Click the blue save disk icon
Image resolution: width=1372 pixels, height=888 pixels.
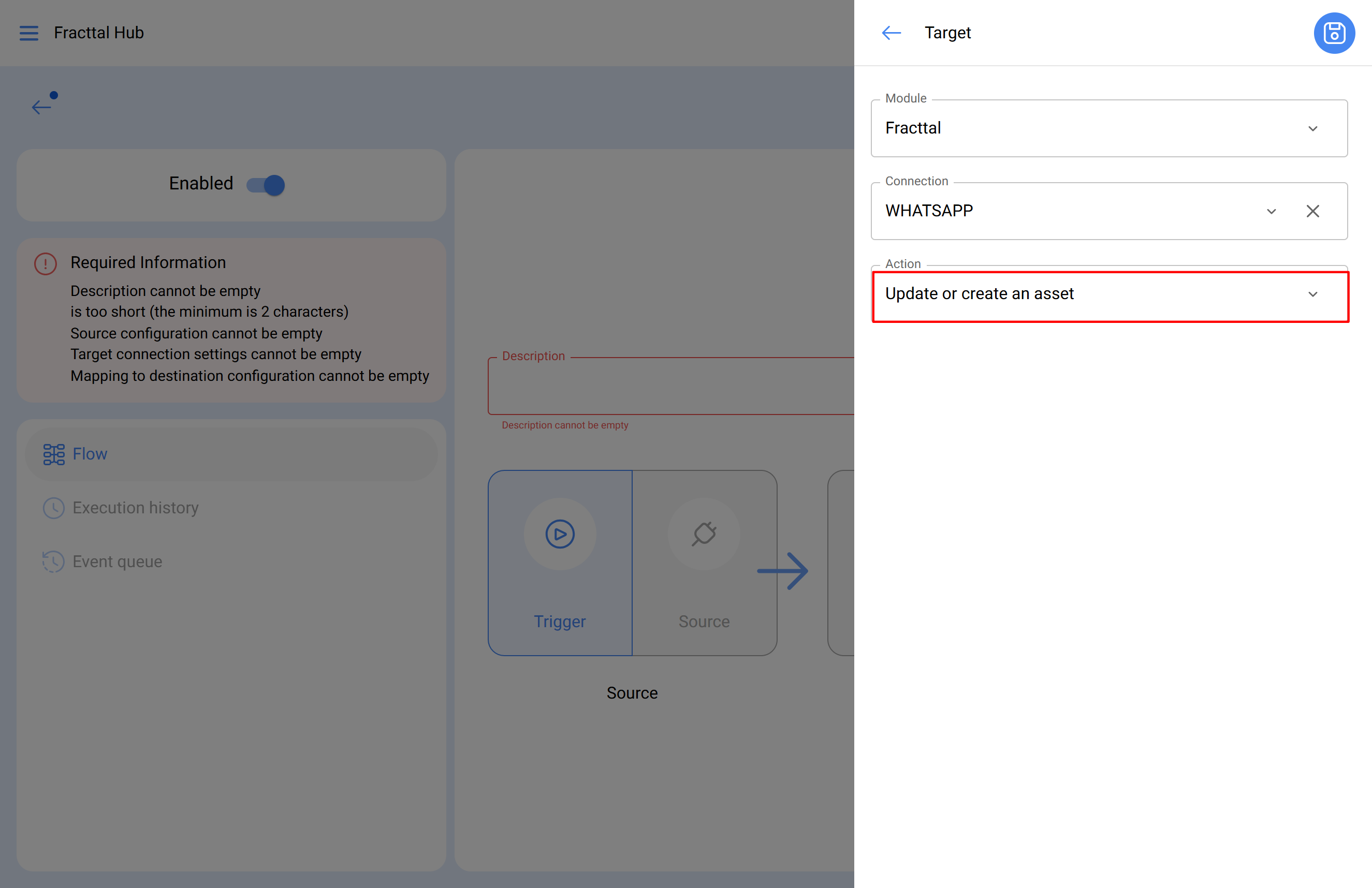[x=1333, y=33]
